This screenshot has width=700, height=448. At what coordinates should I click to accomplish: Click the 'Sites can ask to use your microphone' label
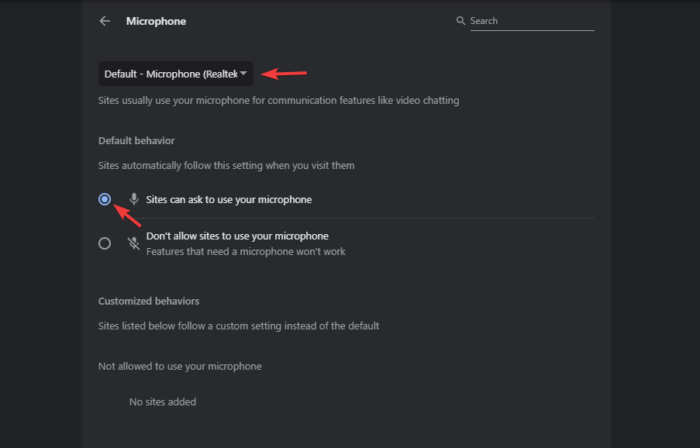pyautogui.click(x=229, y=200)
